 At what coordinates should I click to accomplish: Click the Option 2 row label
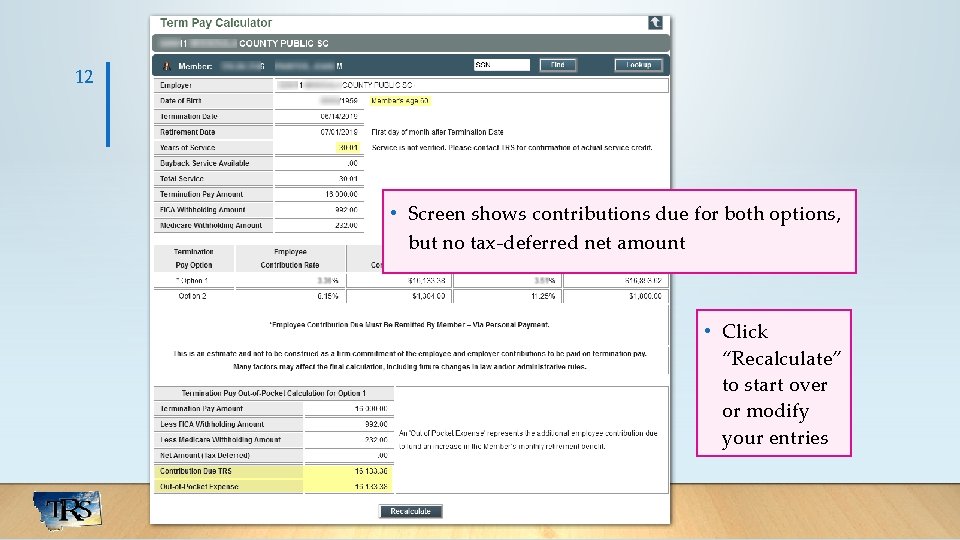pyautogui.click(x=192, y=296)
